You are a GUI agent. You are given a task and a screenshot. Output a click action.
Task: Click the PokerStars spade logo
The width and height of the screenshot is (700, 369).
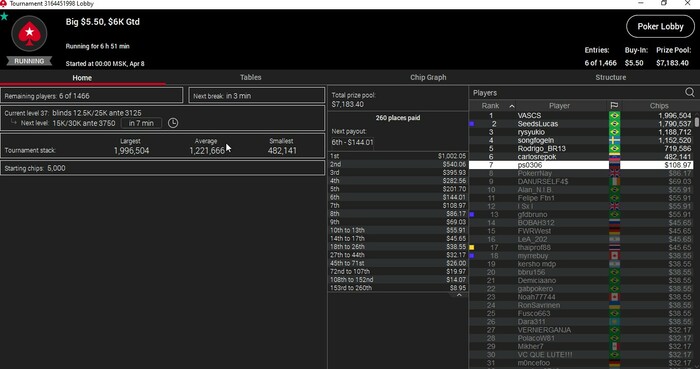(x=29, y=33)
